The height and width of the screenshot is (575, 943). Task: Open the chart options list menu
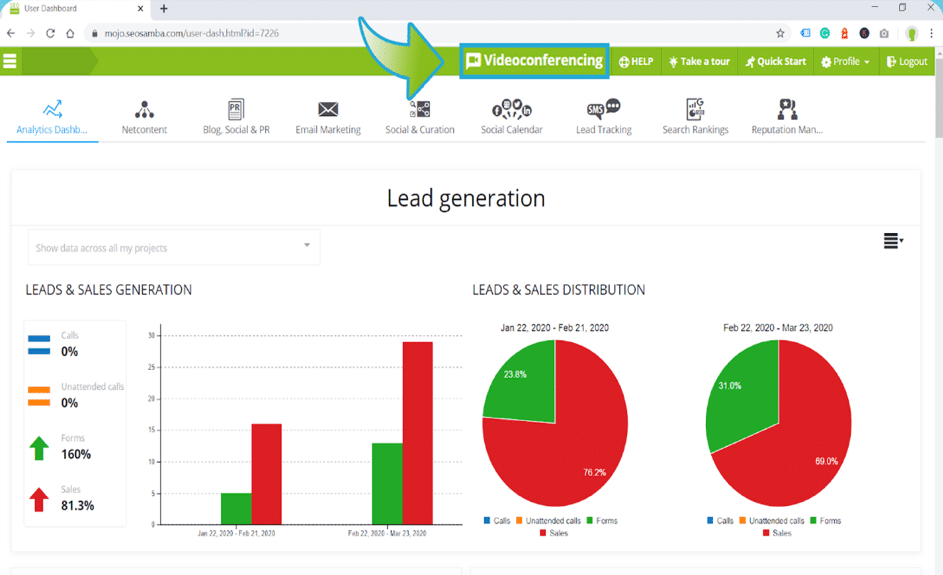[892, 241]
